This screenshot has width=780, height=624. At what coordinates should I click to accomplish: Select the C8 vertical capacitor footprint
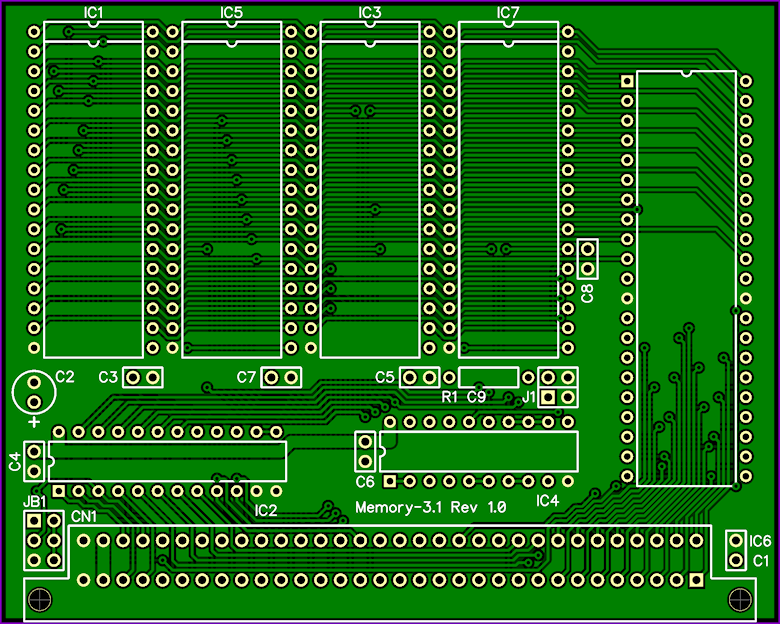[587, 259]
